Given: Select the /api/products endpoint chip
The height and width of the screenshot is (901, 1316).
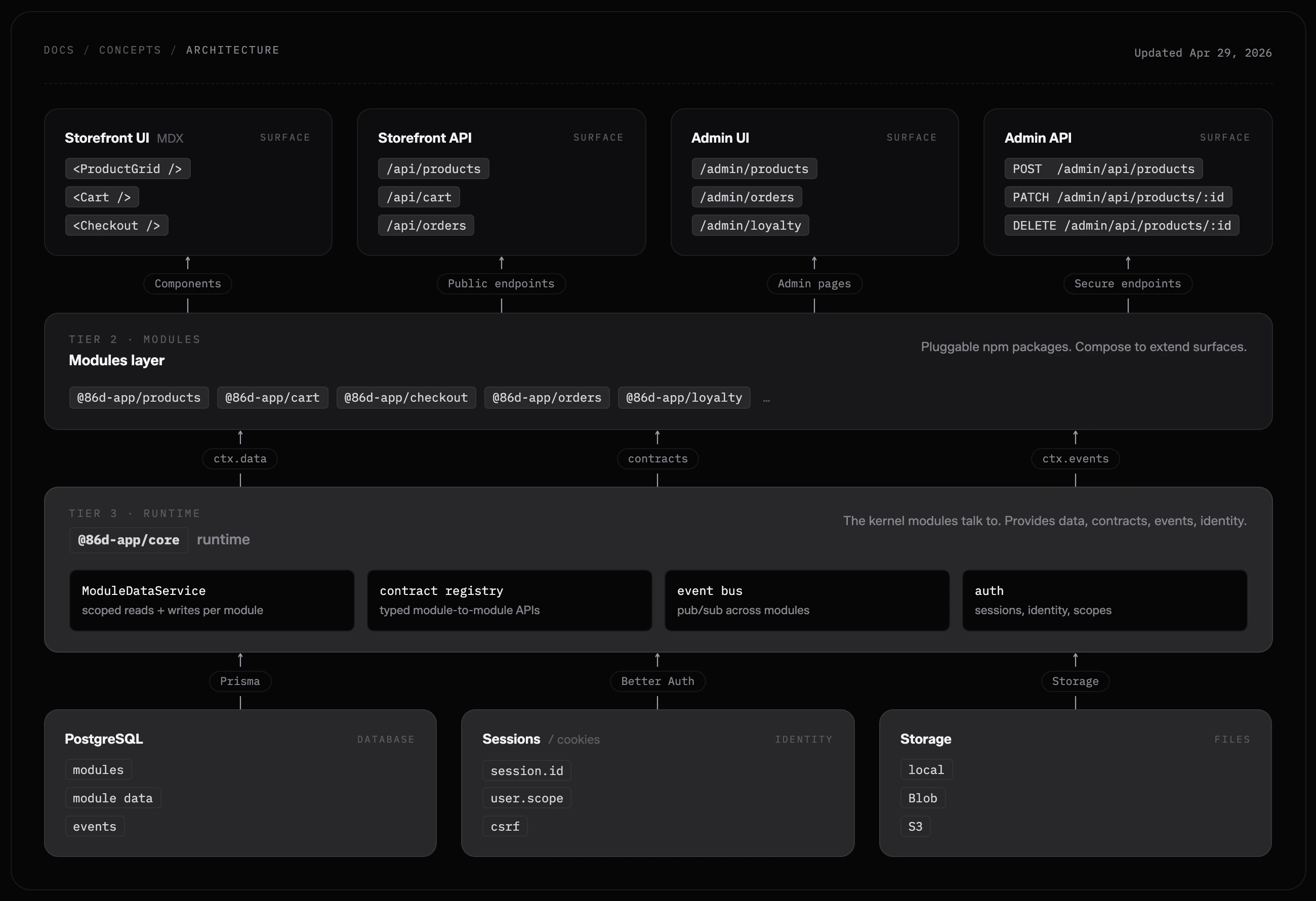Looking at the screenshot, I should tap(433, 168).
